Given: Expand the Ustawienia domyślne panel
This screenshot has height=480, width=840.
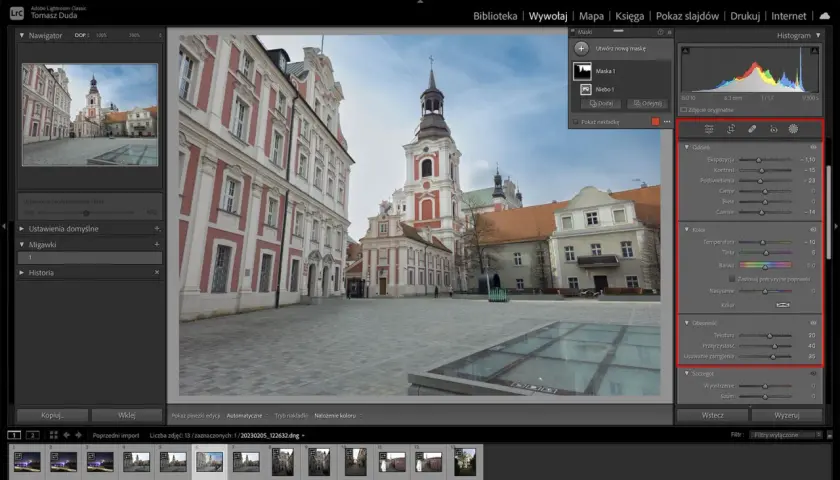Looking at the screenshot, I should coord(22,228).
